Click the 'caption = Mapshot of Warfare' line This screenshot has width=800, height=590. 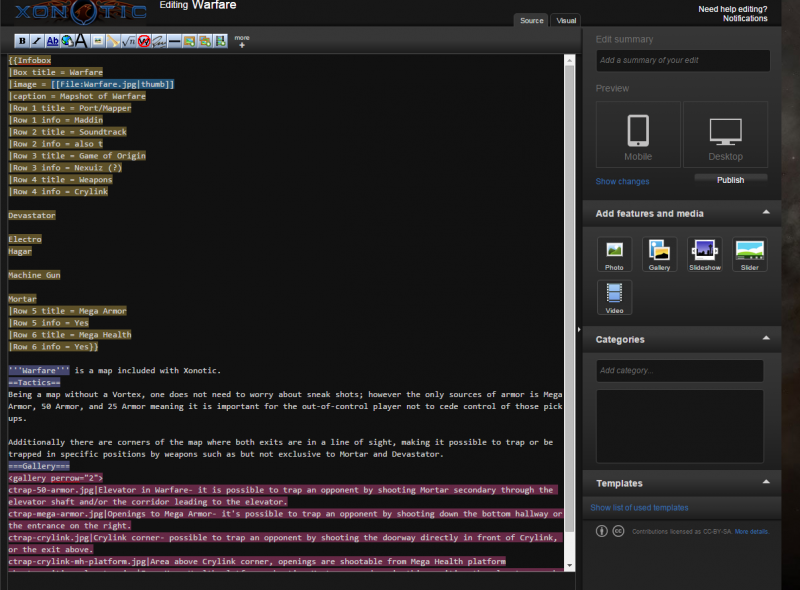(x=77, y=96)
